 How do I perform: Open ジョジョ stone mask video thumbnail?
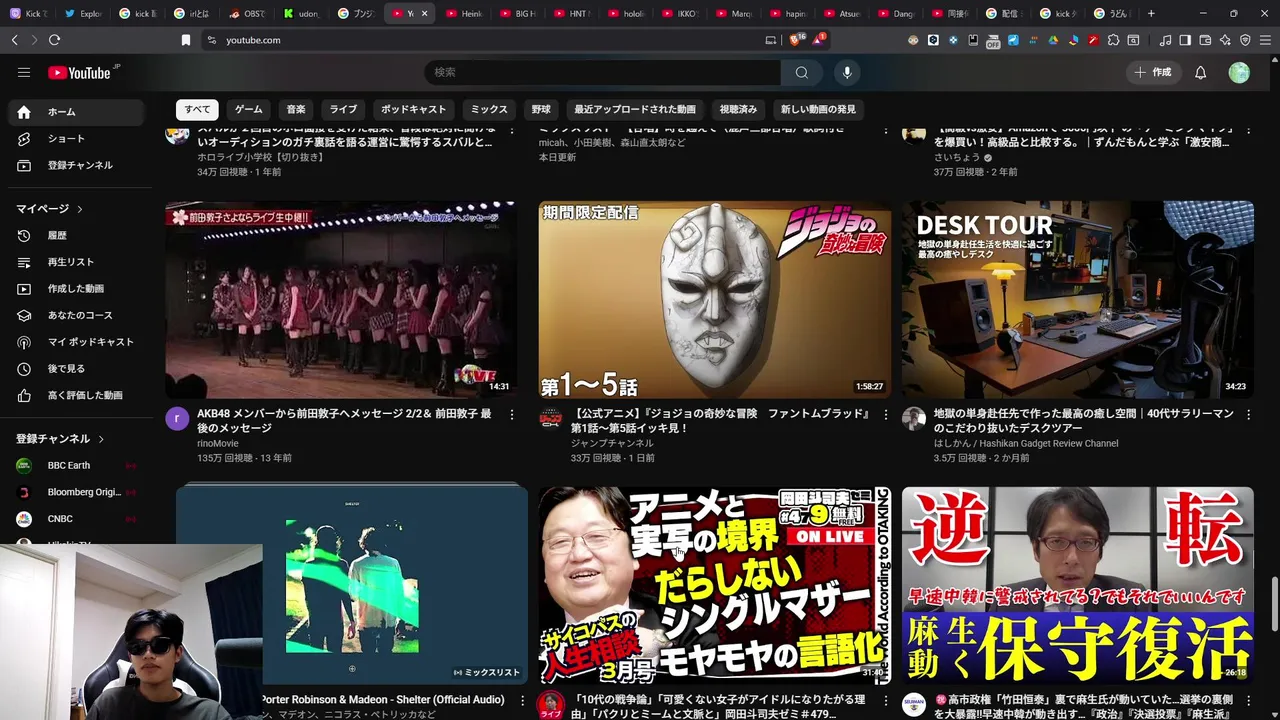tap(714, 299)
